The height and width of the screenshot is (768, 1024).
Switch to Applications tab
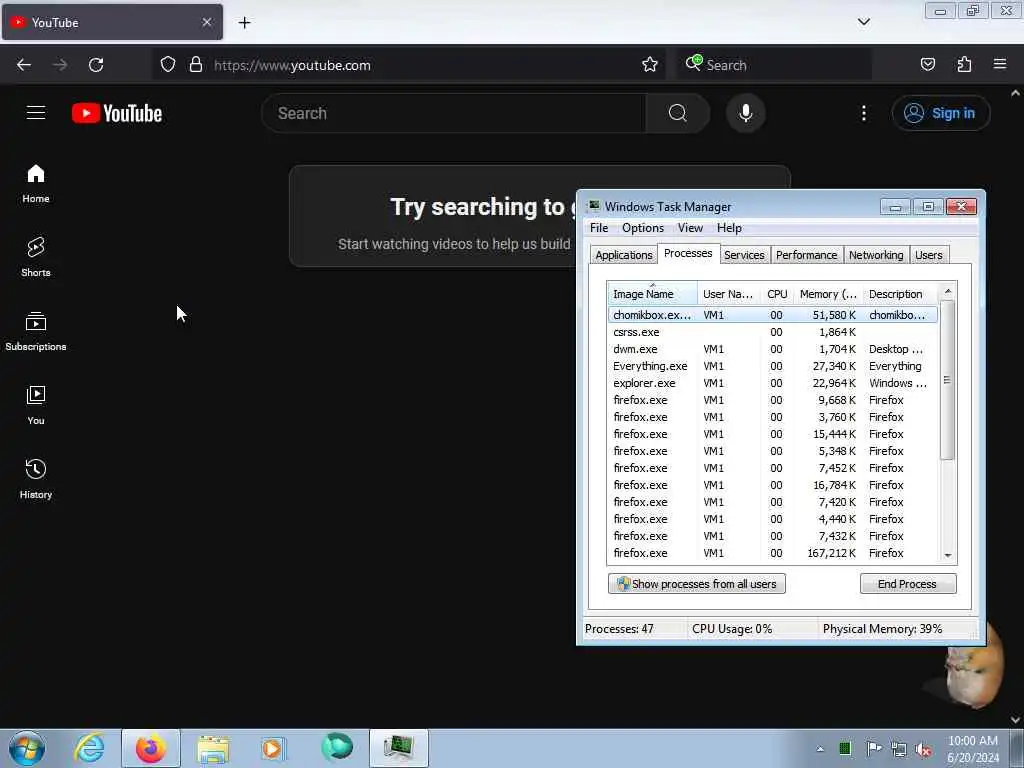click(x=624, y=255)
